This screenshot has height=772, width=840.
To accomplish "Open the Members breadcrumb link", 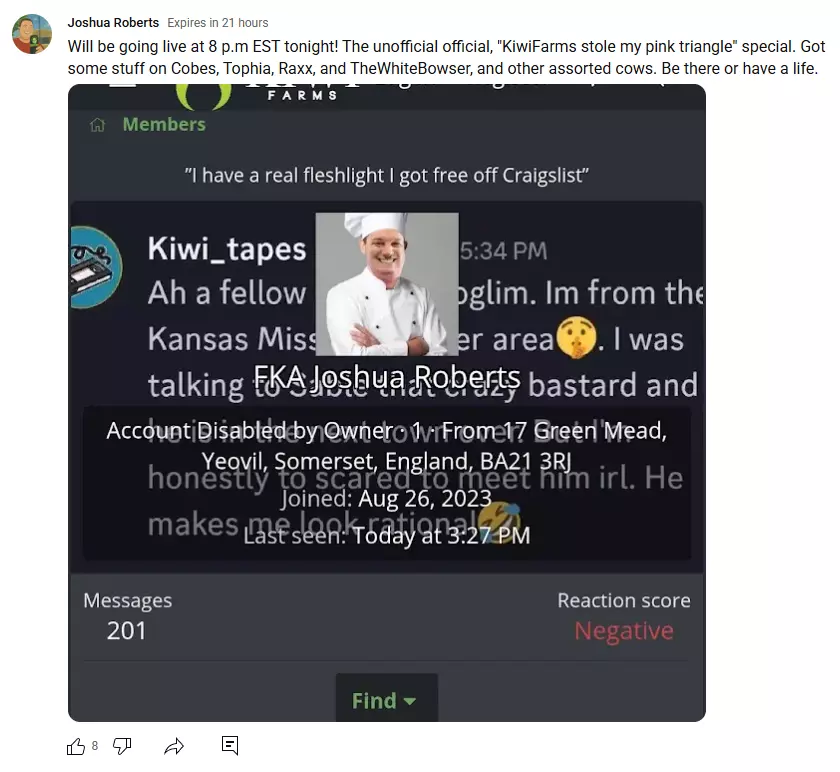I will point(164,124).
